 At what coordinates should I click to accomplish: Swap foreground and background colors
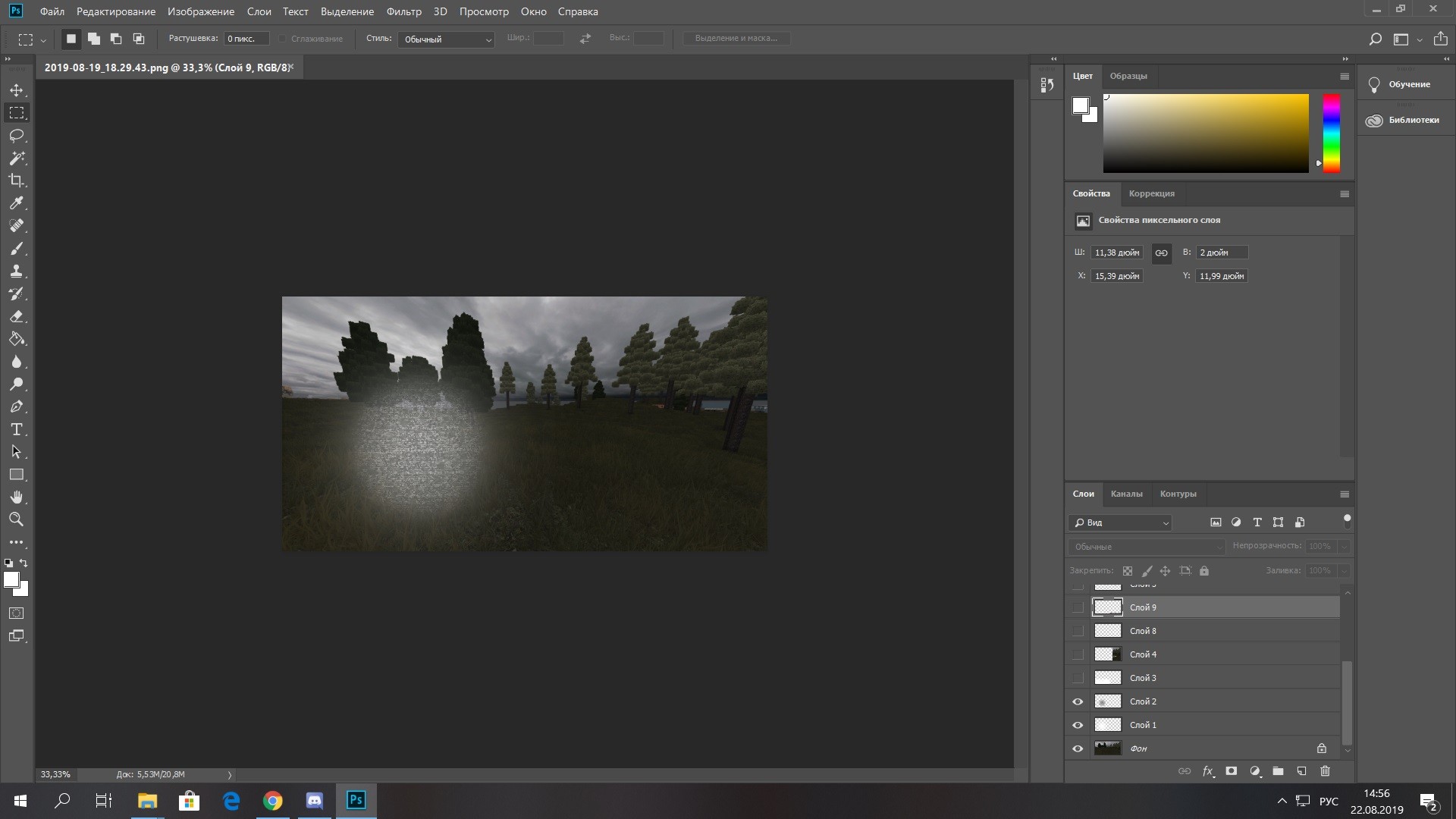pyautogui.click(x=24, y=563)
